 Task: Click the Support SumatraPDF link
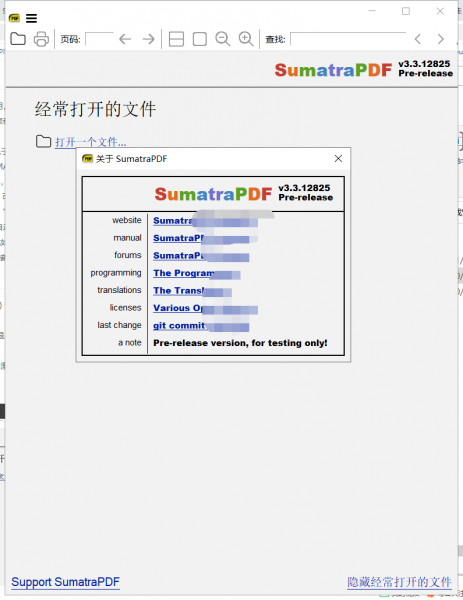coord(65,582)
